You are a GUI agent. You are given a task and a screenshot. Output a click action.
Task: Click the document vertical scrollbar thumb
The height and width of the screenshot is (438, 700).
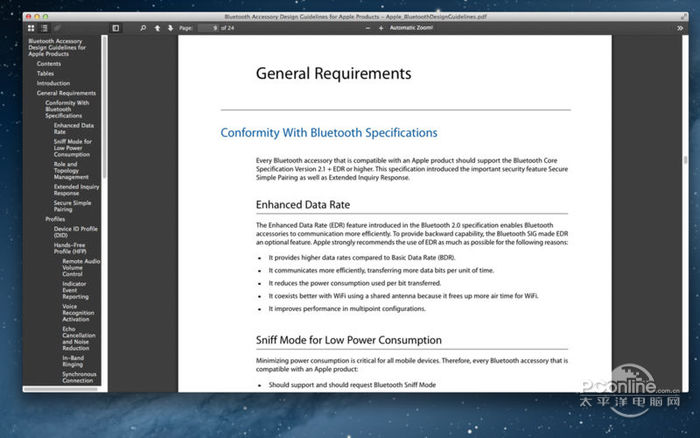[x=685, y=160]
